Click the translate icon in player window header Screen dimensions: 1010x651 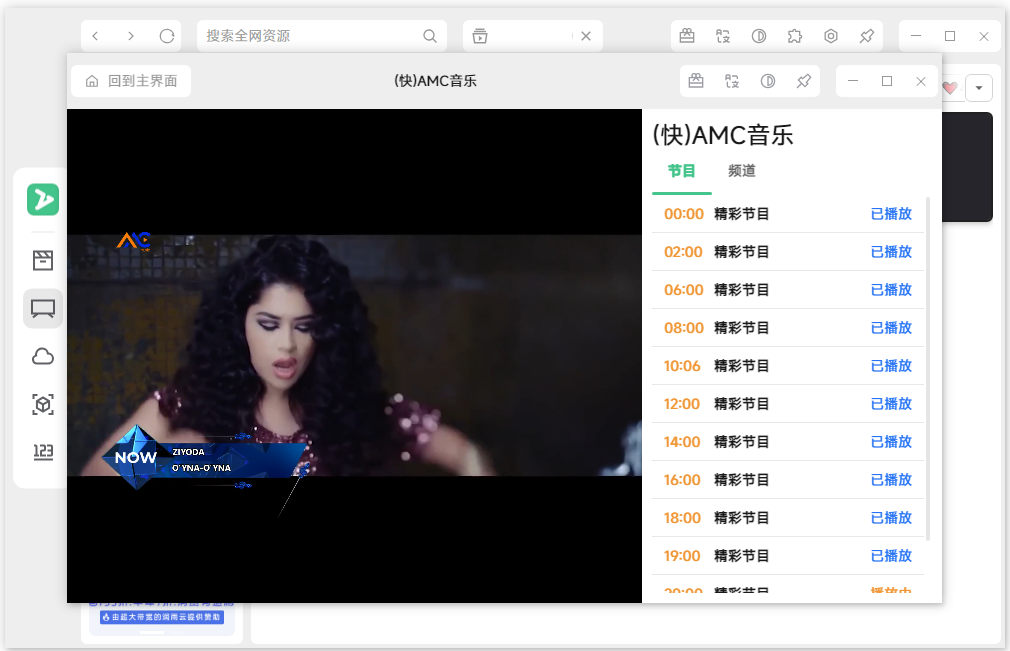coord(732,81)
